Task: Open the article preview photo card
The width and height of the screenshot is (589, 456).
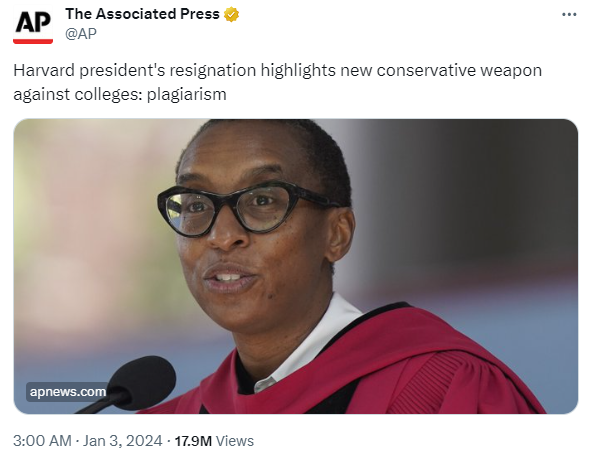Action: [296, 266]
